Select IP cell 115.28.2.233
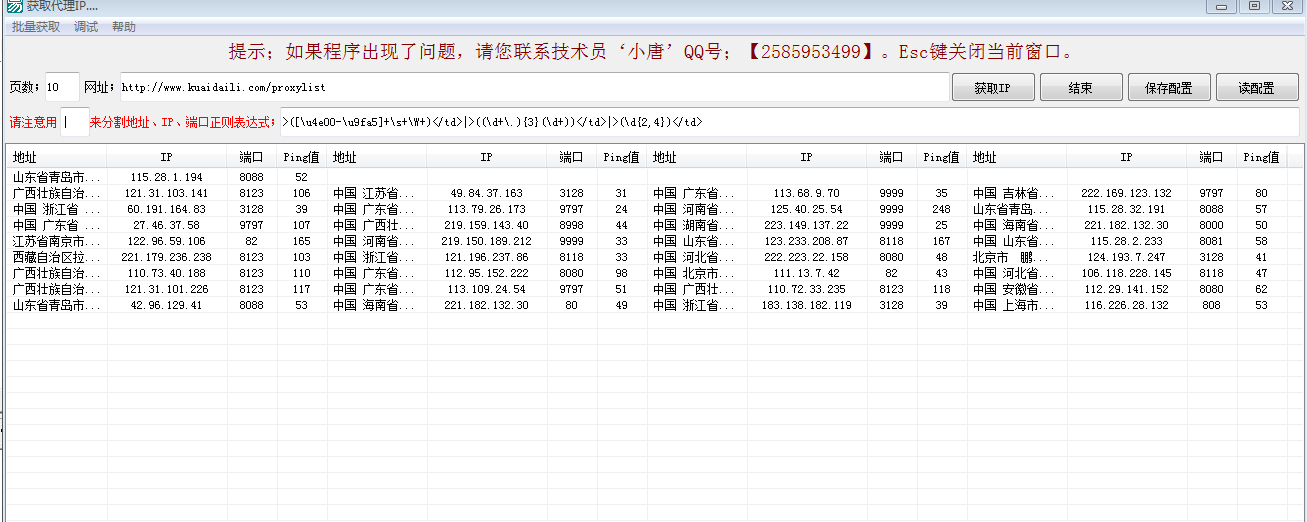This screenshot has height=522, width=1307. [x=1126, y=241]
